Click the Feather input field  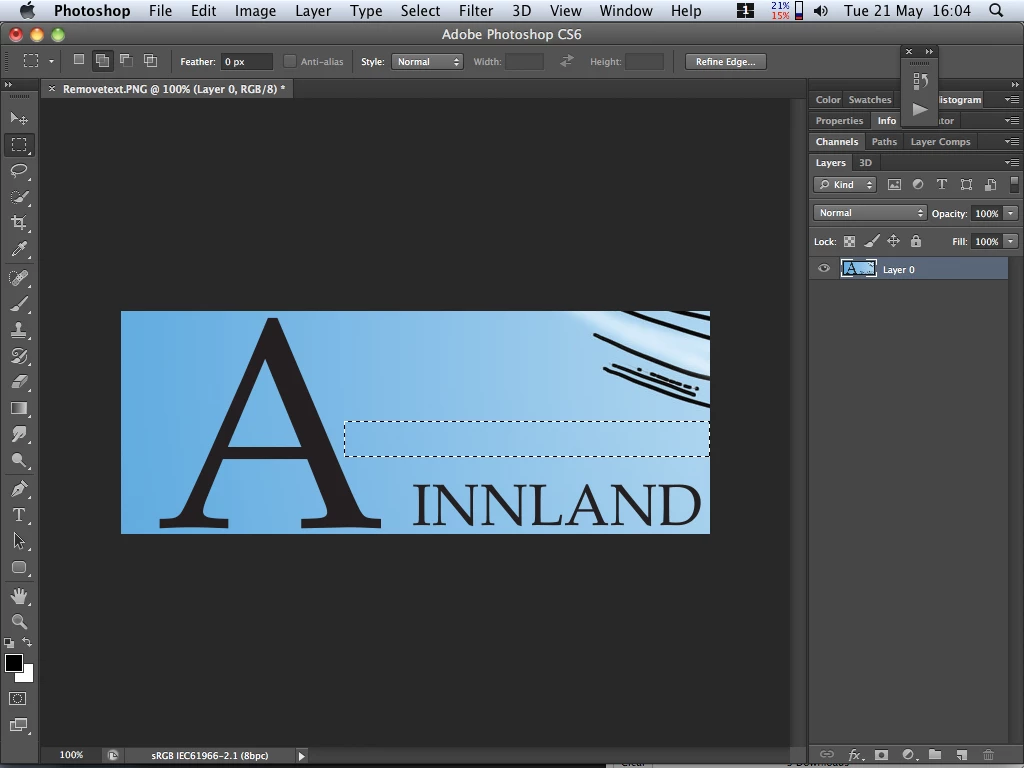pos(246,61)
